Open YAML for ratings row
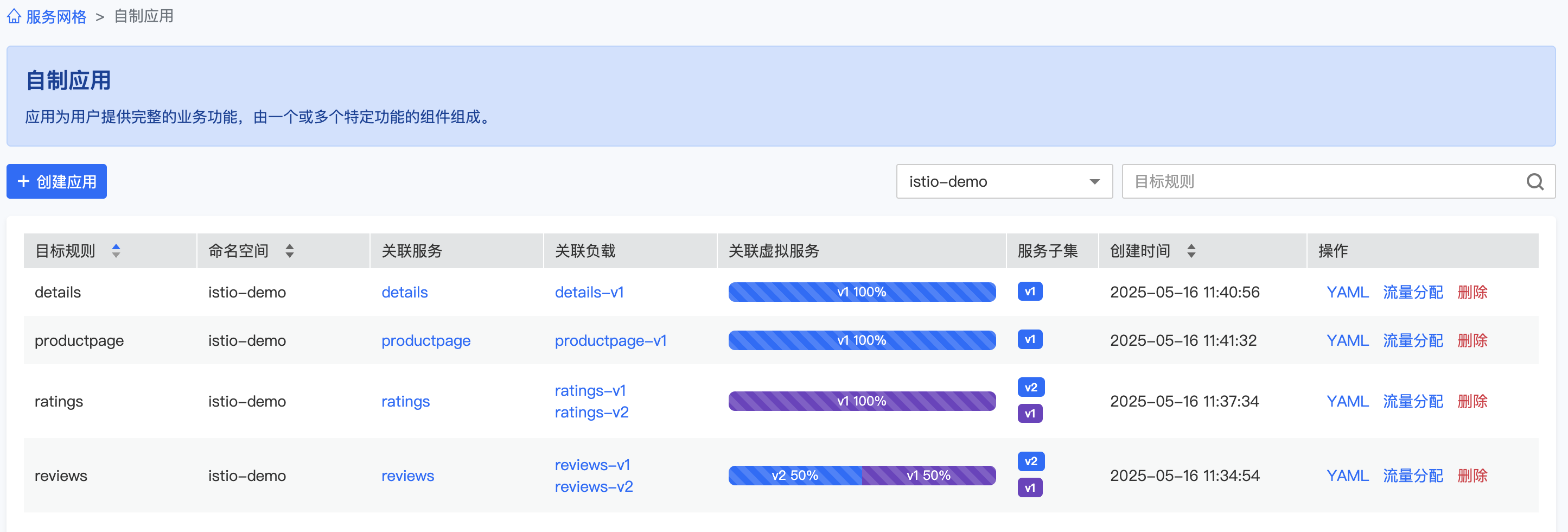Image resolution: width=1568 pixels, height=532 pixels. tap(1348, 401)
